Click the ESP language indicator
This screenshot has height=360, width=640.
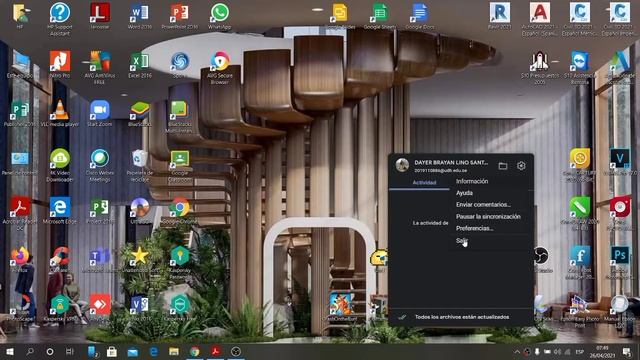pos(579,352)
